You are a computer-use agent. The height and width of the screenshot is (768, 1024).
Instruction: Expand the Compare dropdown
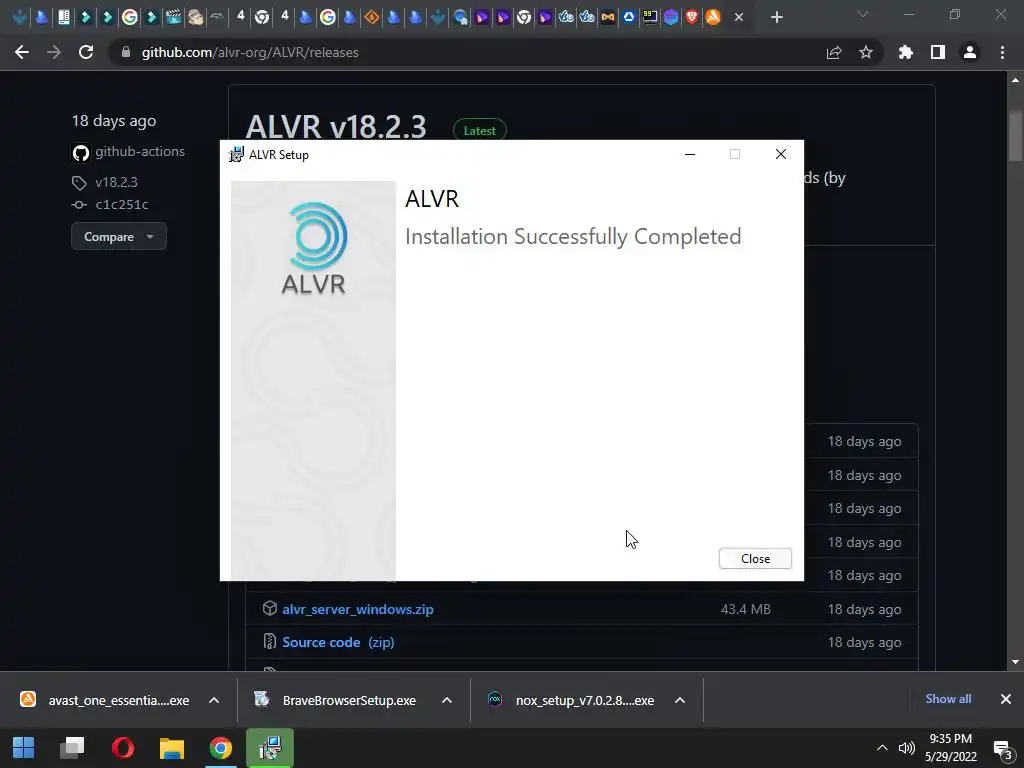click(x=119, y=236)
